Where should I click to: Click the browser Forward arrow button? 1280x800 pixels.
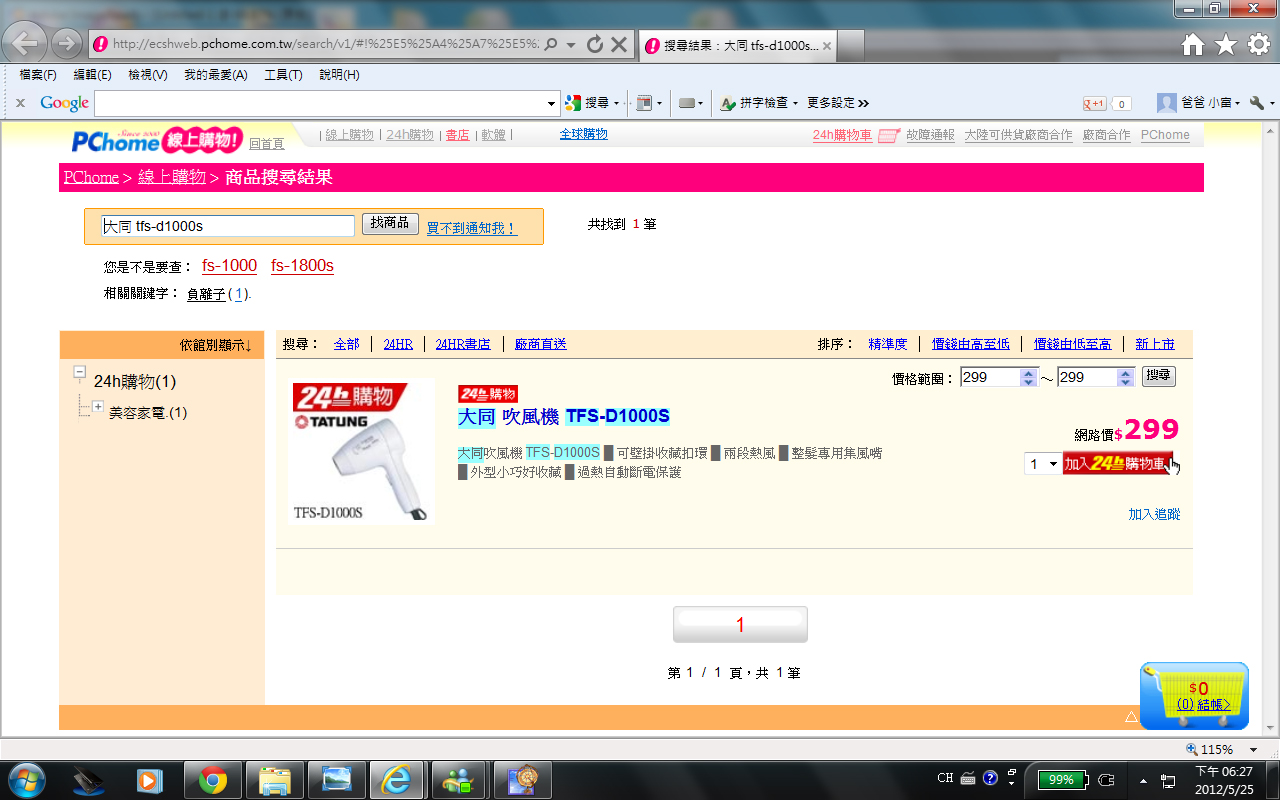(x=67, y=44)
